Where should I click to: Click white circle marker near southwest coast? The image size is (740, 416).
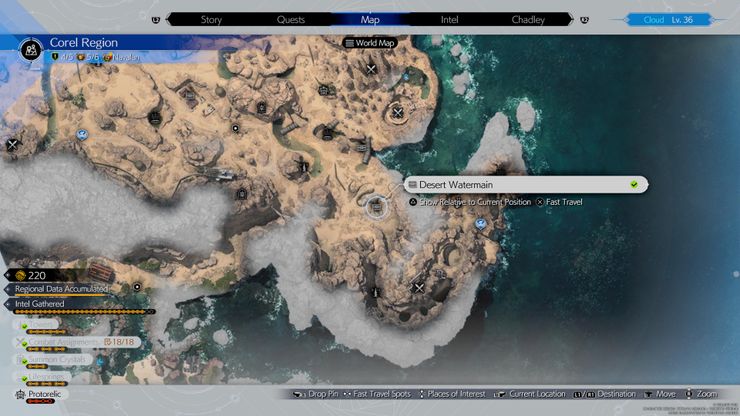click(137, 287)
